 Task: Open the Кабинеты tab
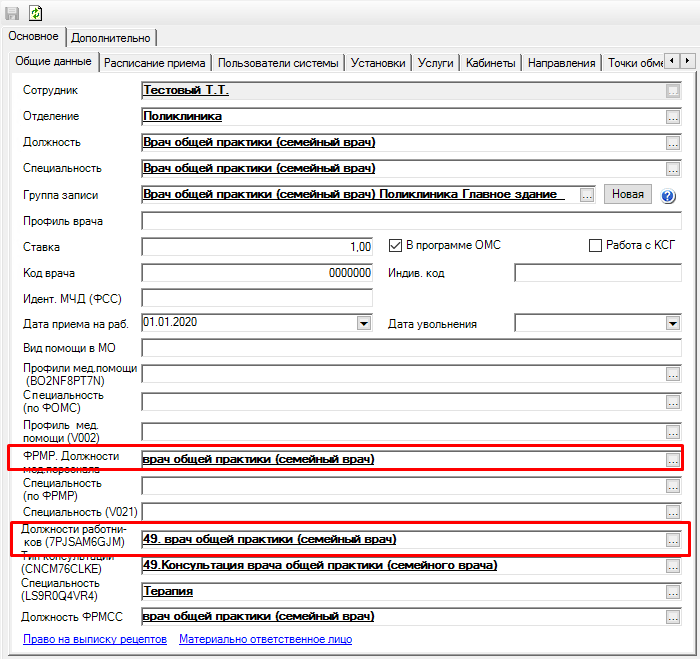[491, 63]
